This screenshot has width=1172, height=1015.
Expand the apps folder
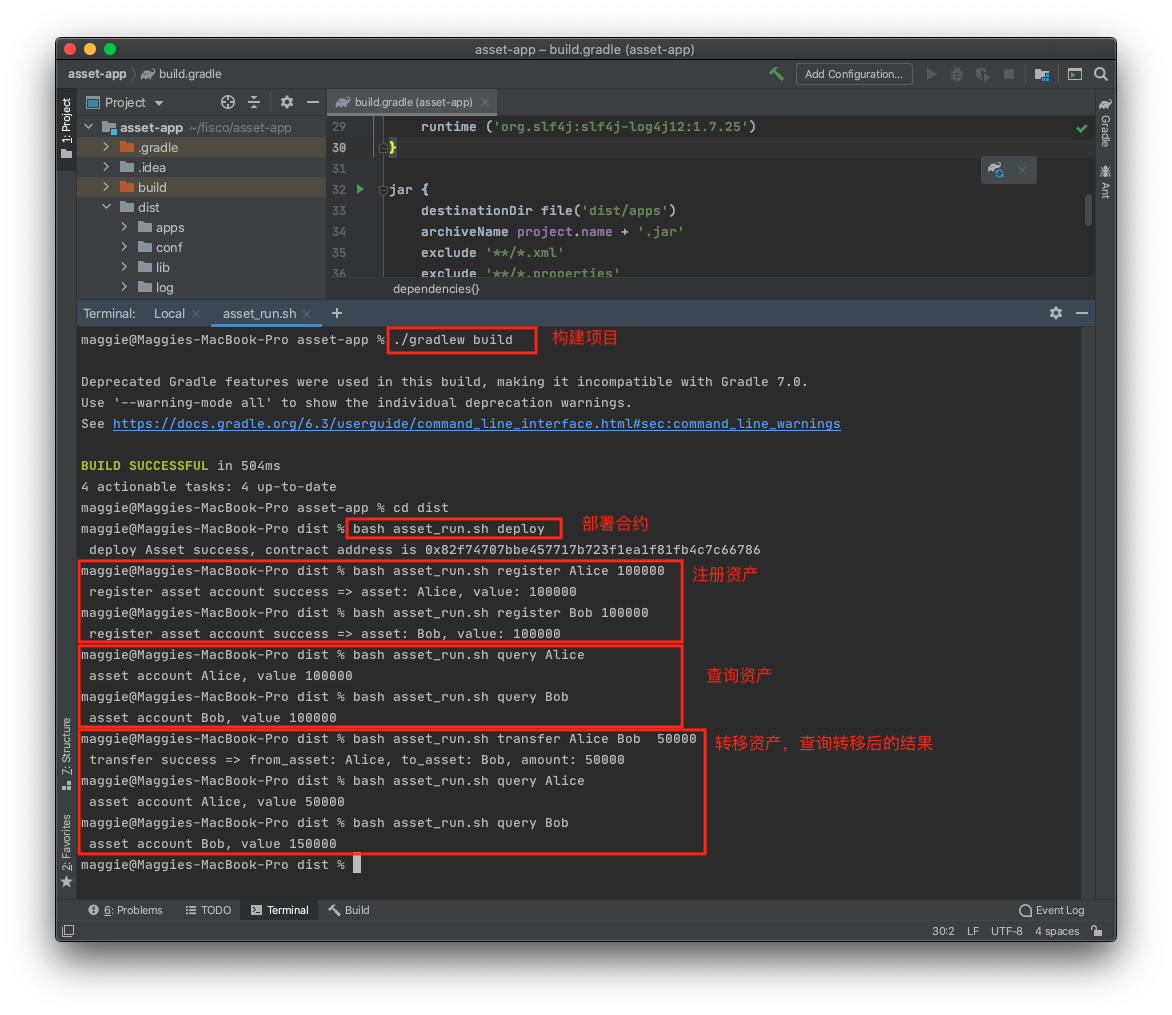[124, 226]
